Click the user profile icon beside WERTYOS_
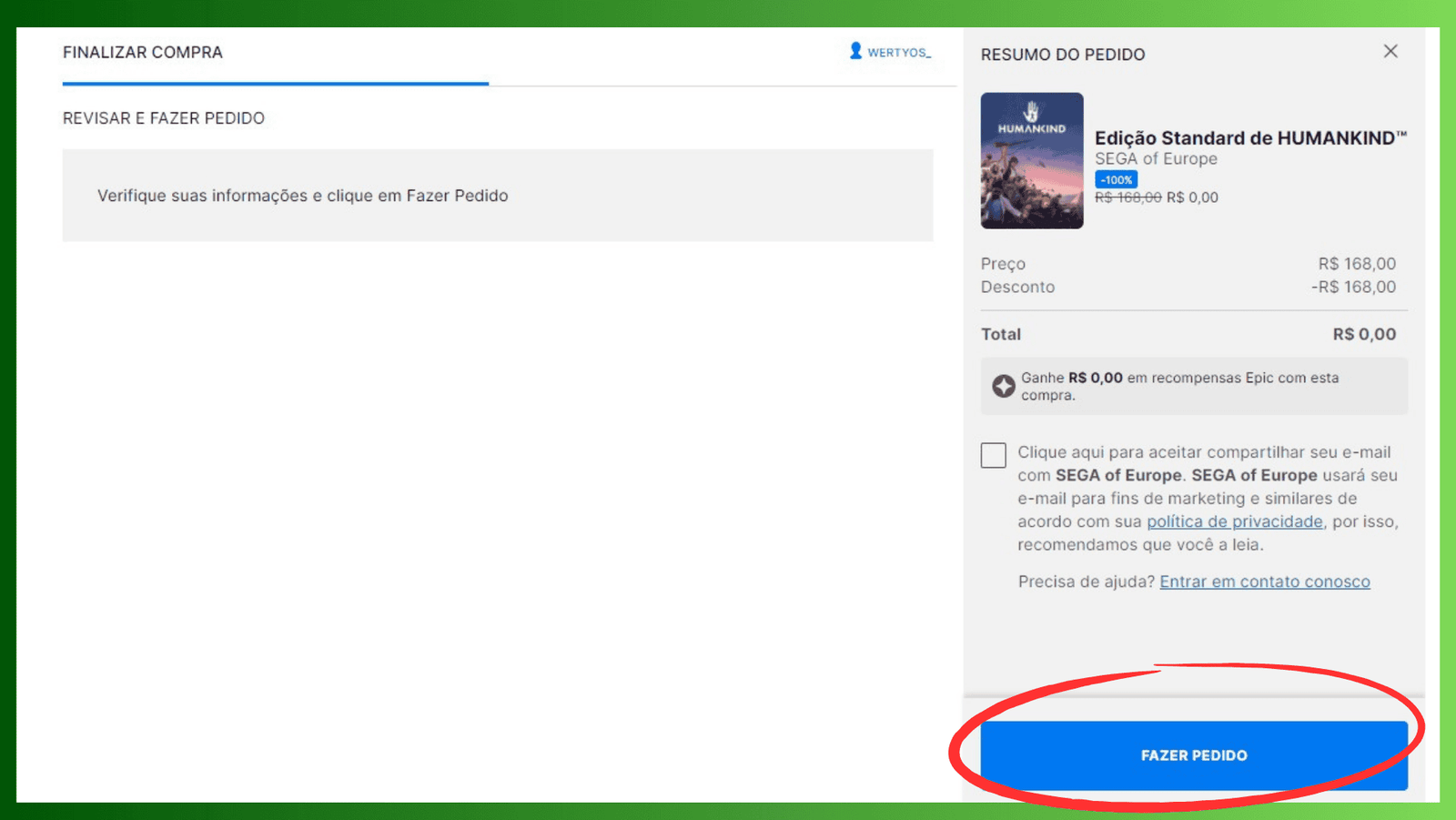 point(855,51)
